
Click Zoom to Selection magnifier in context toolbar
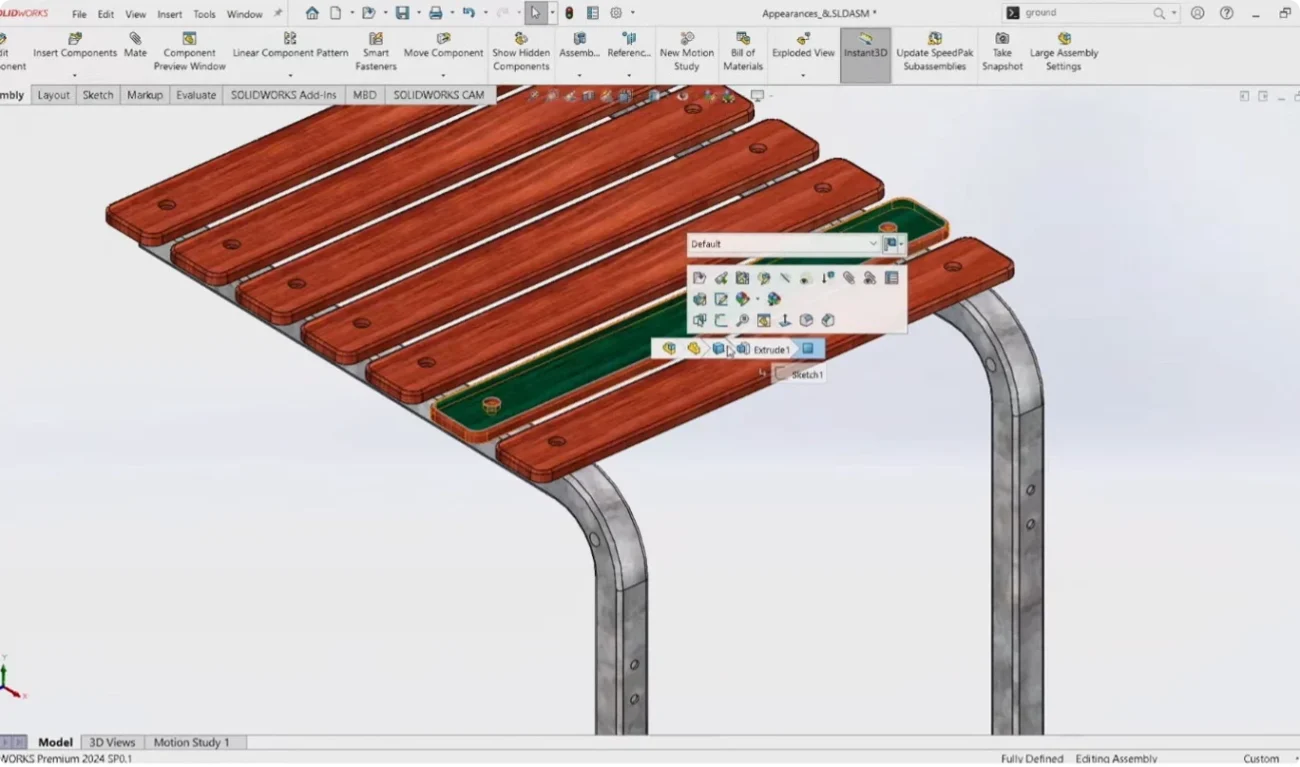click(x=742, y=321)
